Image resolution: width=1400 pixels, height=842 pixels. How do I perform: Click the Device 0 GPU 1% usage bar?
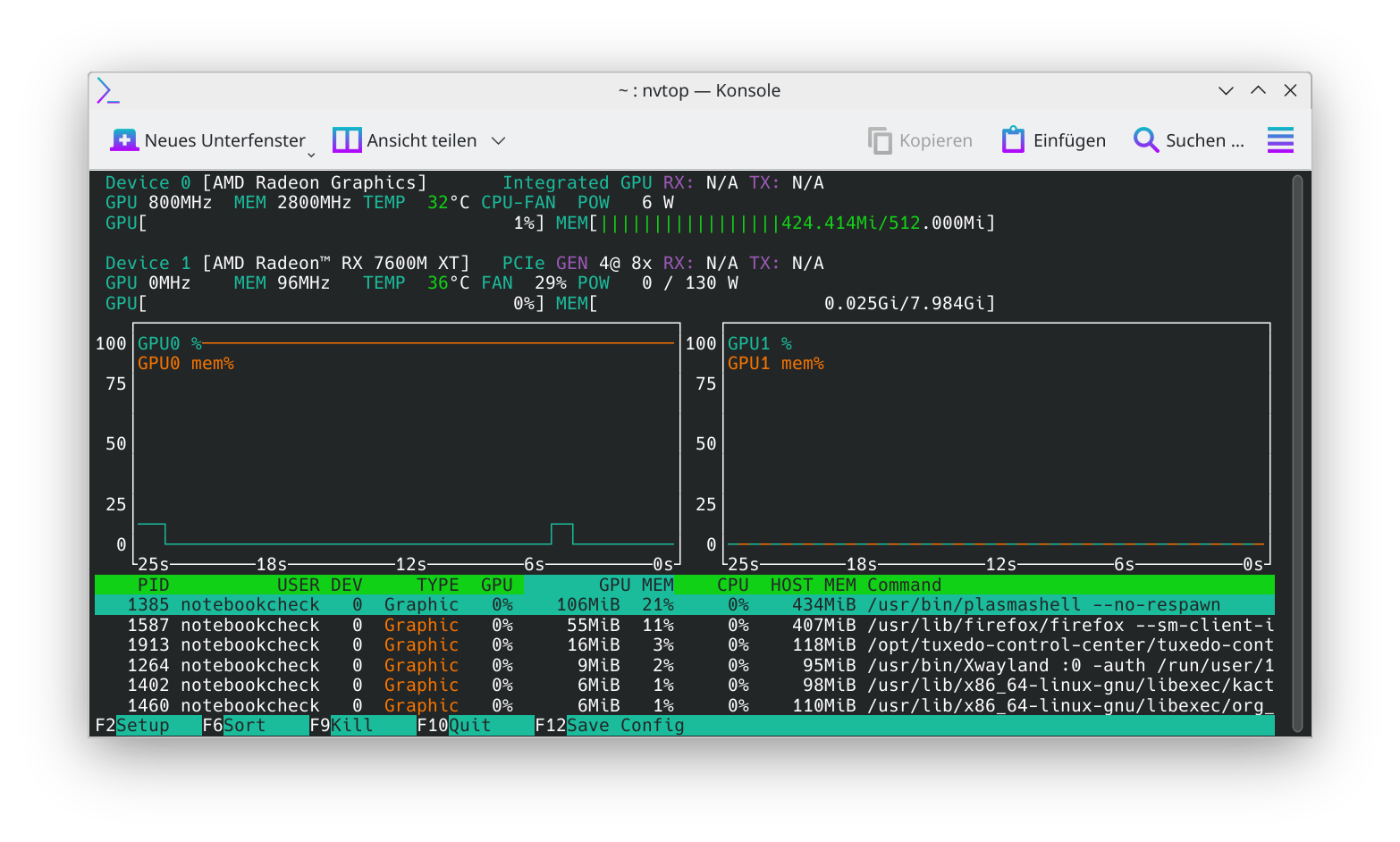325,223
